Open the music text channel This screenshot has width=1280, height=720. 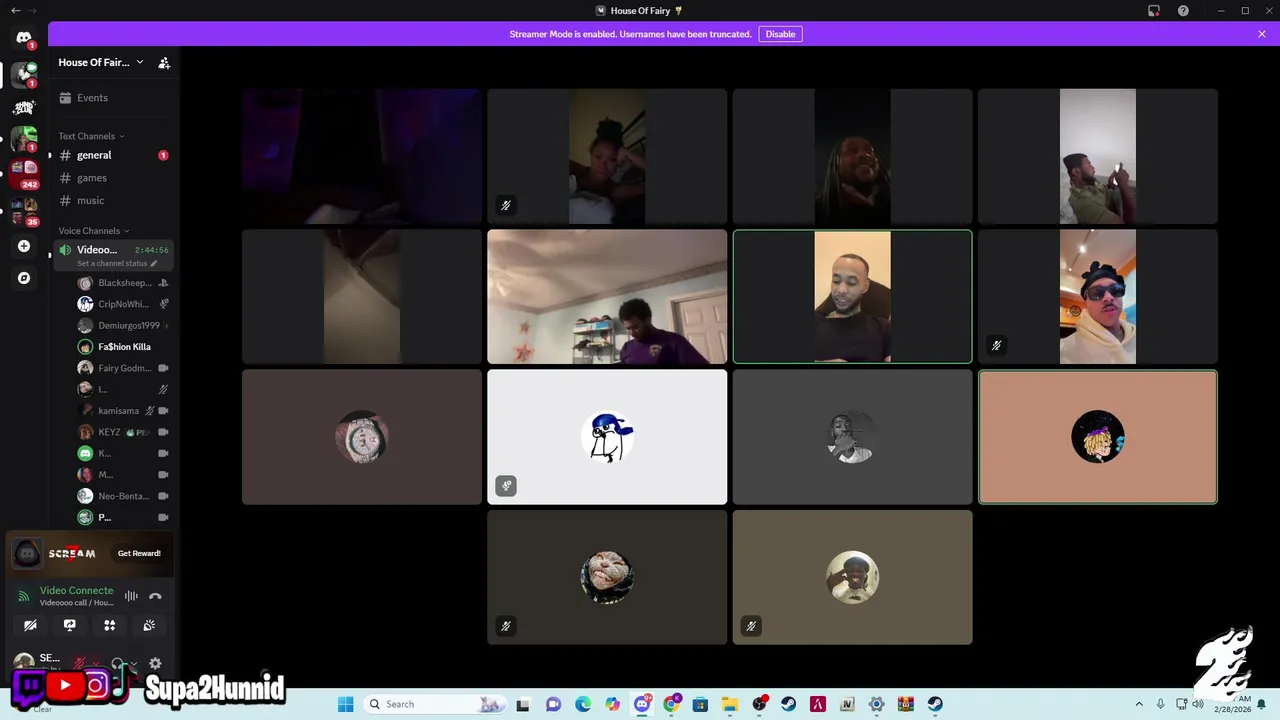[x=114, y=200]
